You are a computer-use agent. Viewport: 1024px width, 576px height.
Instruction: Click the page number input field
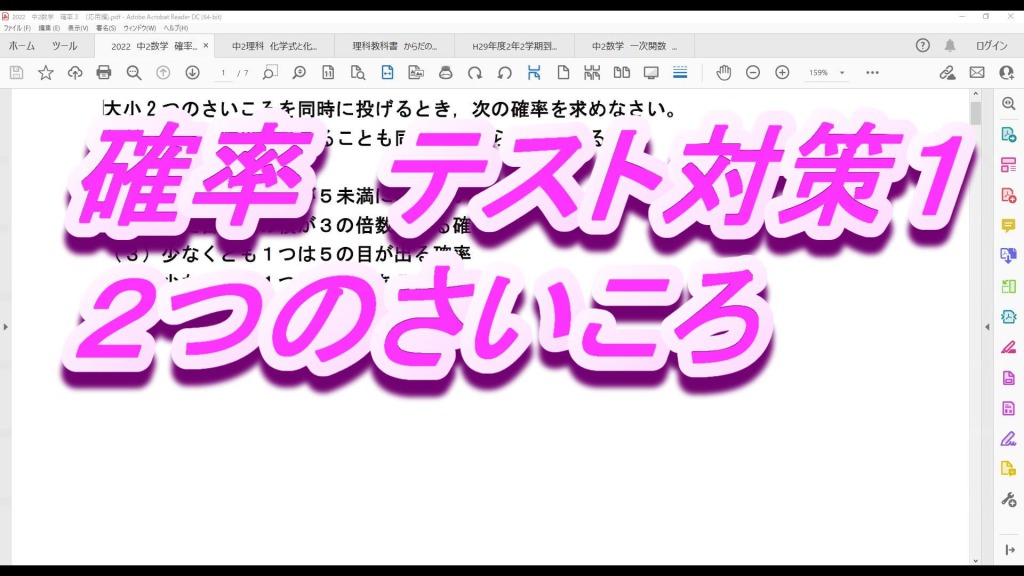click(x=224, y=73)
